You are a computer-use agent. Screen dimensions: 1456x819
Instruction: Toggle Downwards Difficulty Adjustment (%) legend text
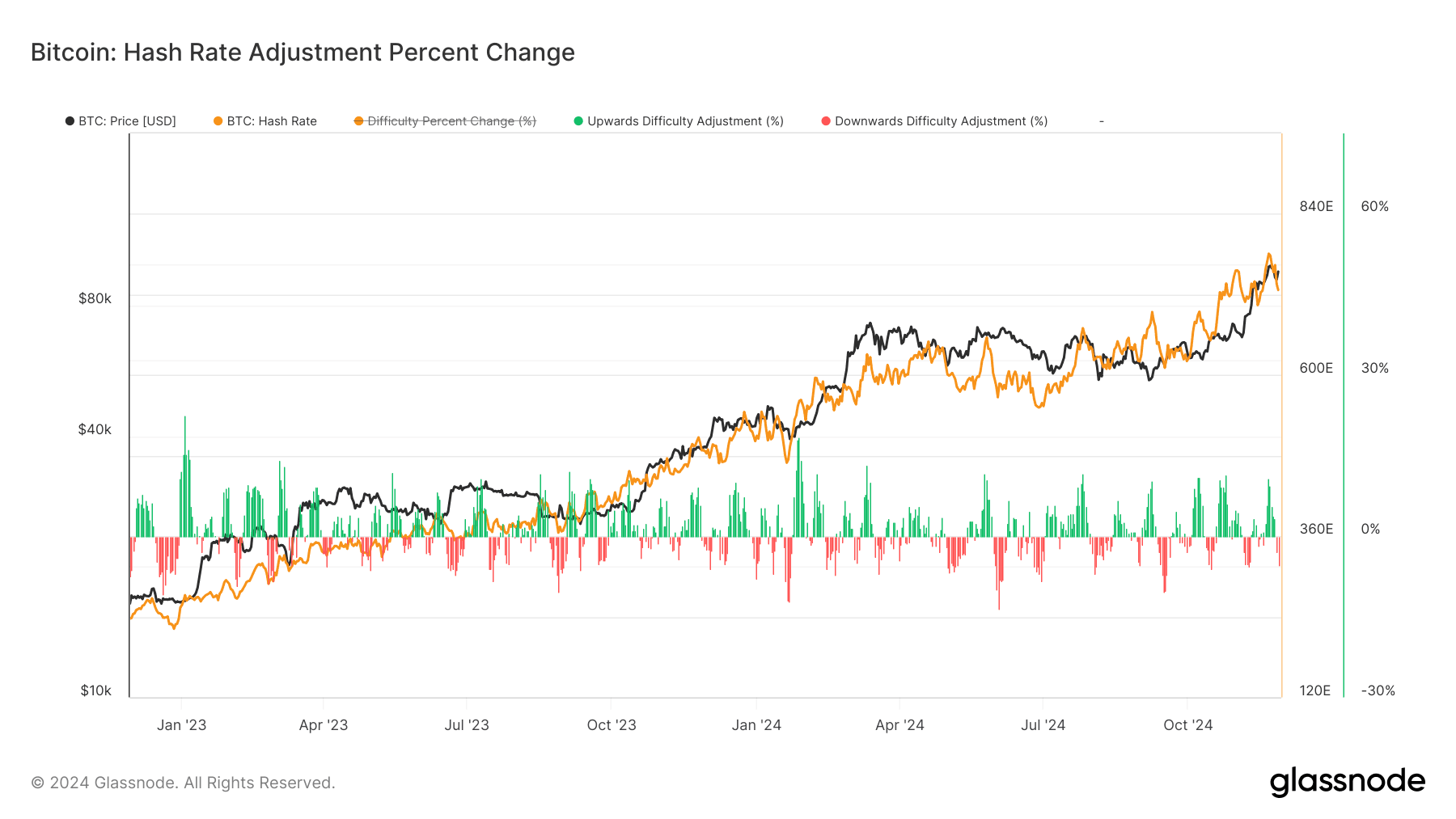941,121
